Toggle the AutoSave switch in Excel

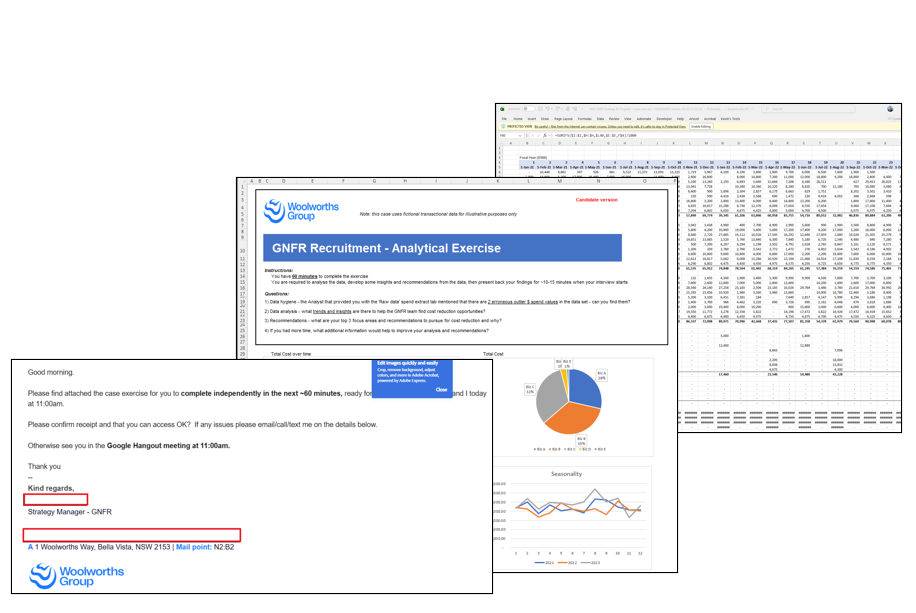[528, 109]
